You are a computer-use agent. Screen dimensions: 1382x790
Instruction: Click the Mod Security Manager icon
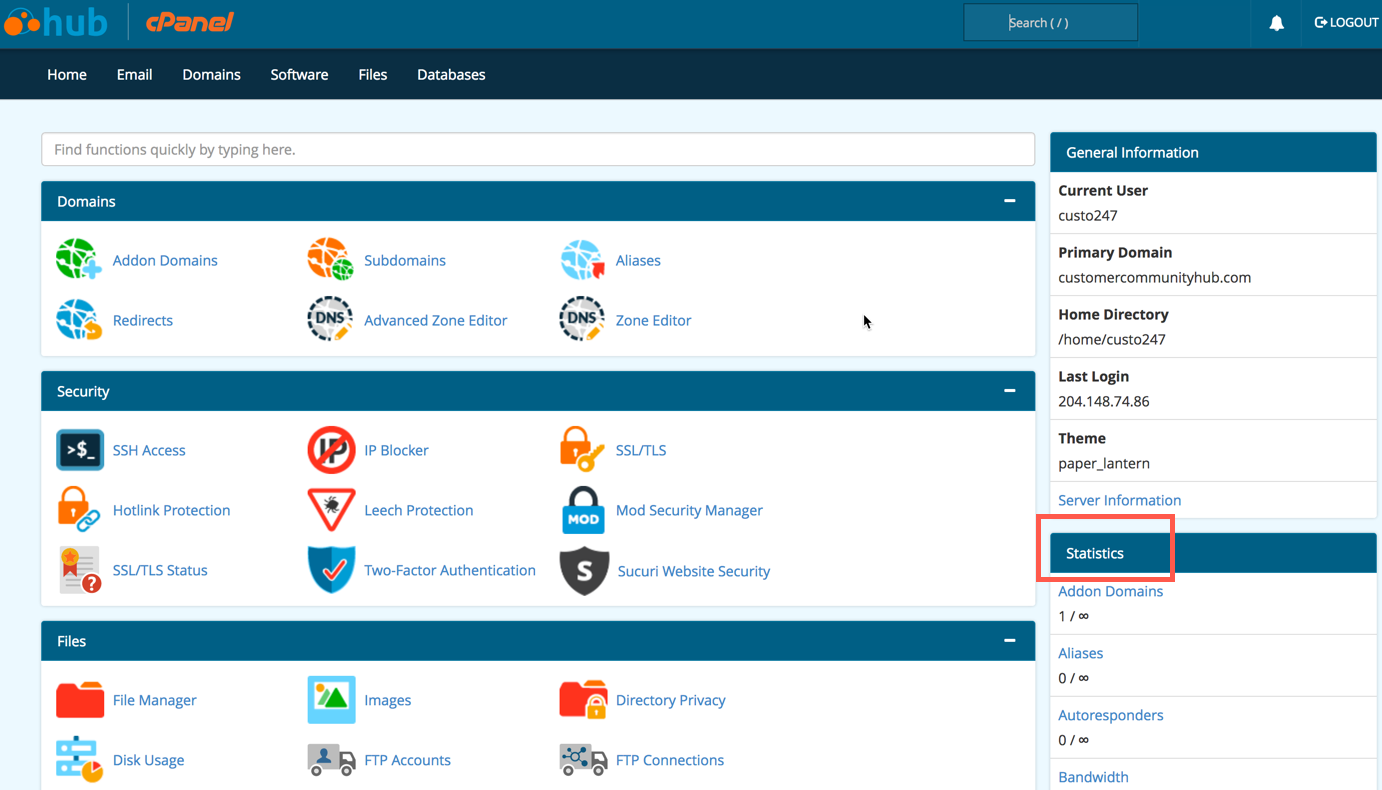tap(583, 510)
